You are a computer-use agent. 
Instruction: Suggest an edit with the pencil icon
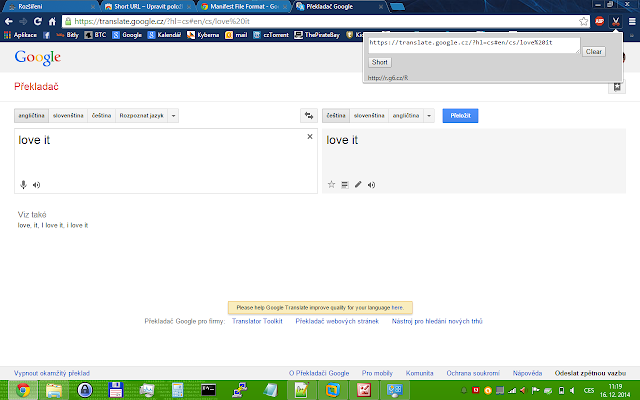[358, 184]
